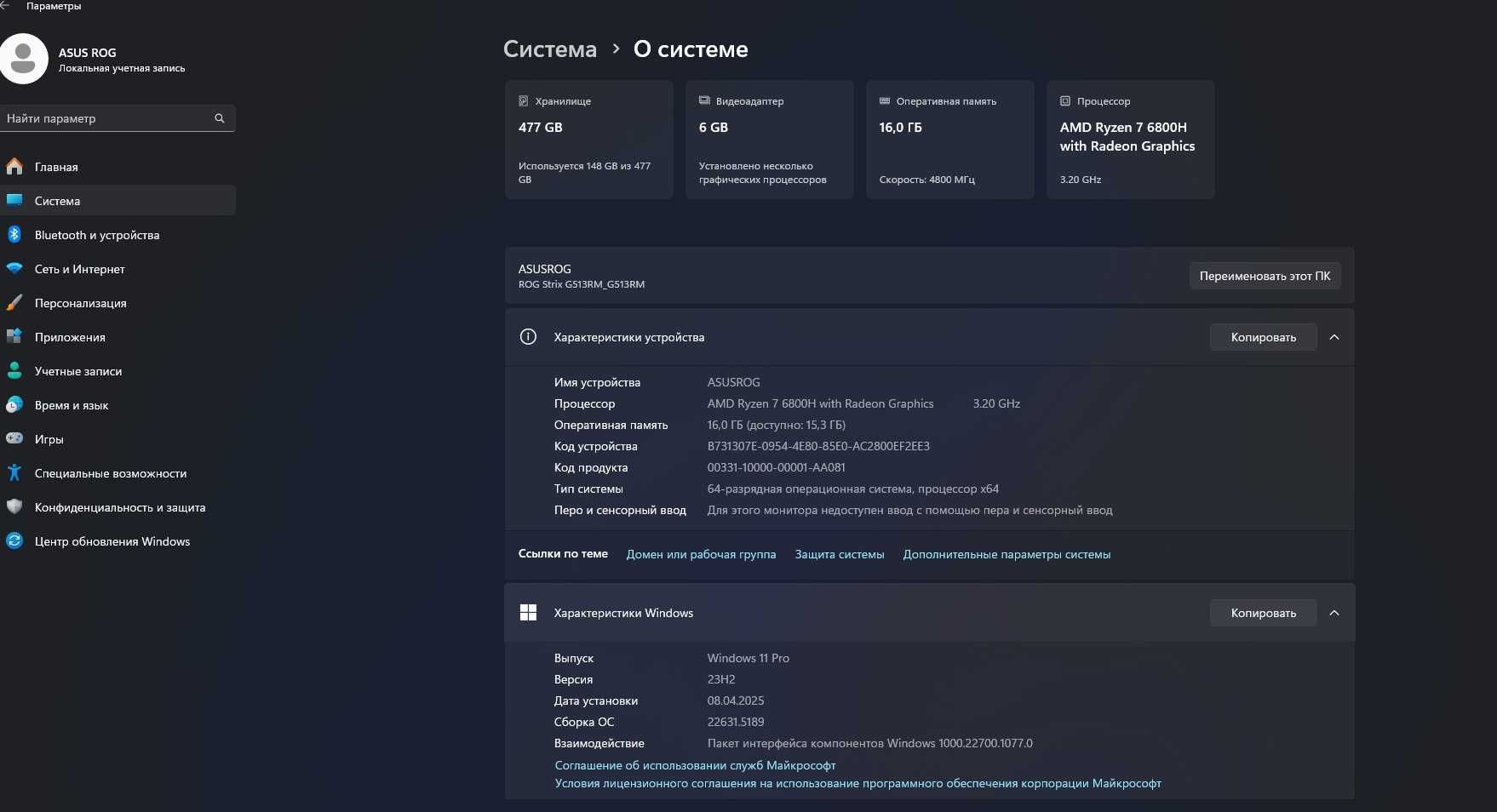Click Система in the breadcrumb
The width and height of the screenshot is (1497, 812).
pos(550,49)
